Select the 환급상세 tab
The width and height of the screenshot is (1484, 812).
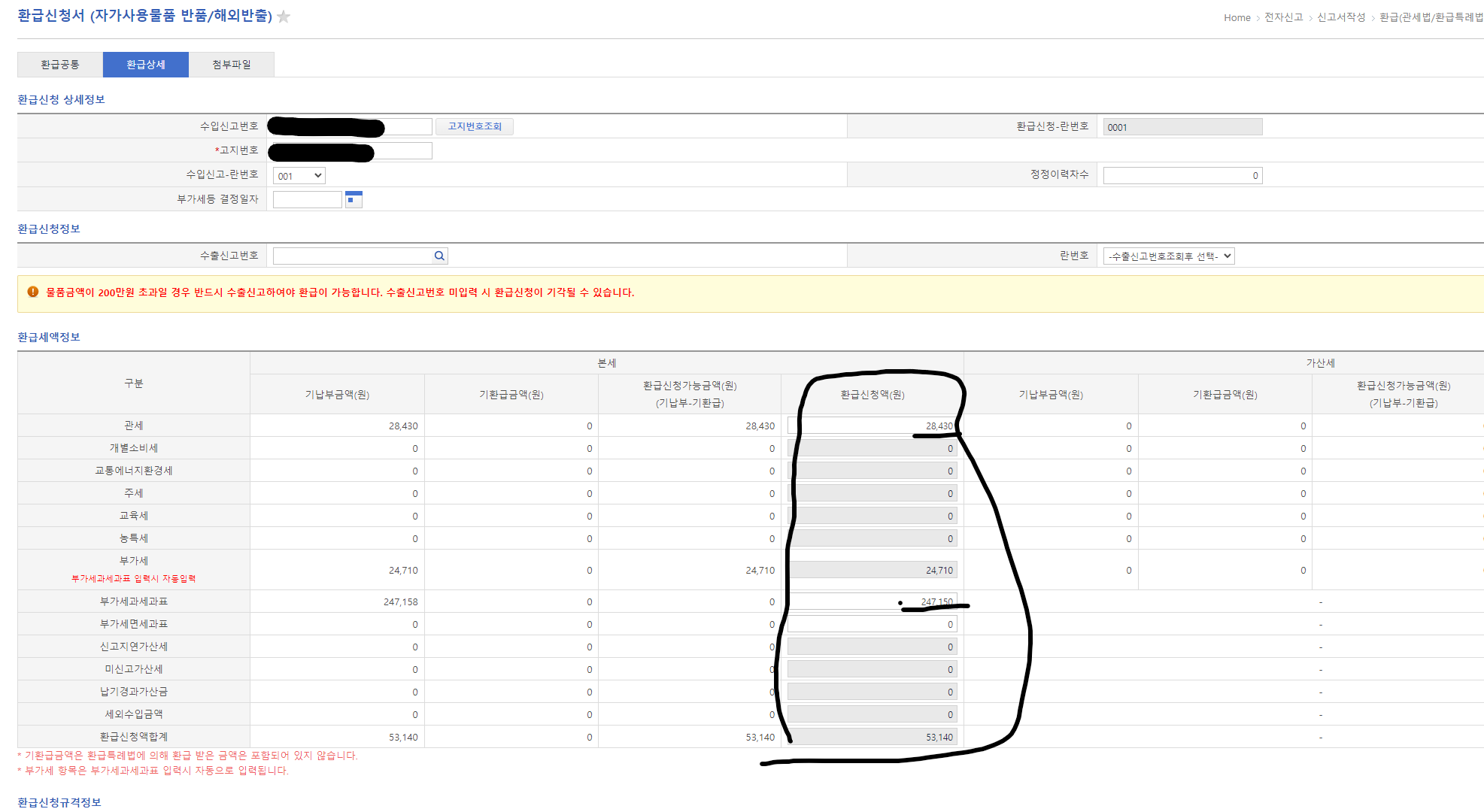tap(146, 65)
